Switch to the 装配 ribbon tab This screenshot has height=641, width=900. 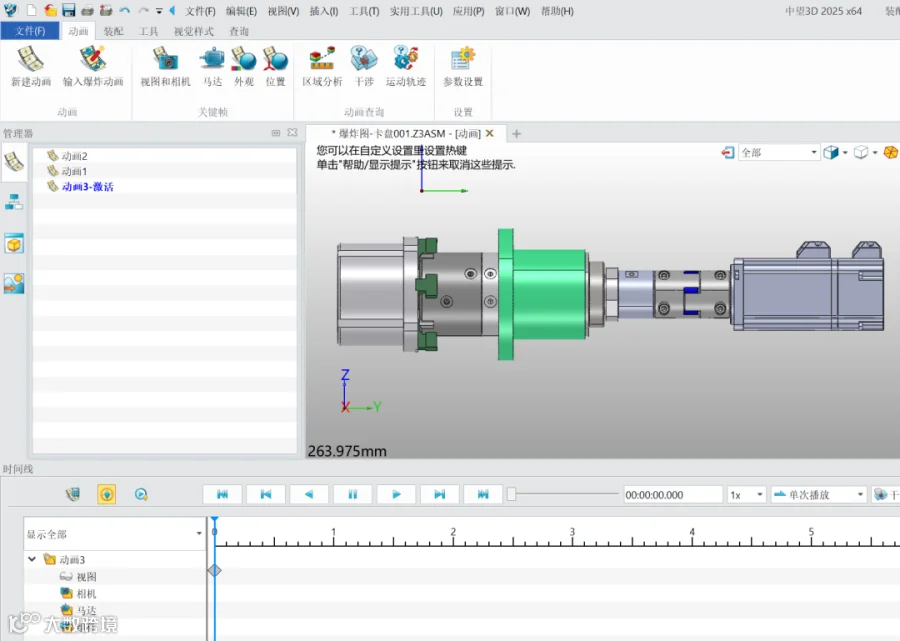tap(113, 31)
